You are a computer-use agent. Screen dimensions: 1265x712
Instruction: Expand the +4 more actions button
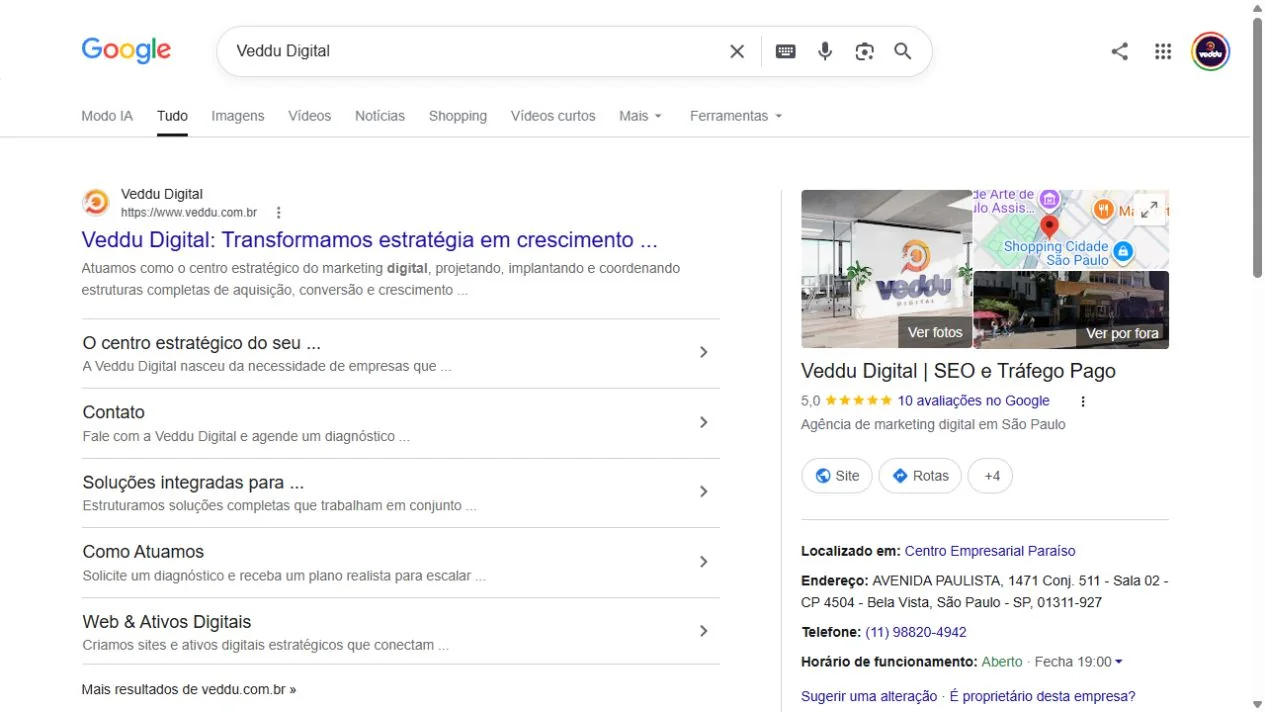tap(990, 476)
